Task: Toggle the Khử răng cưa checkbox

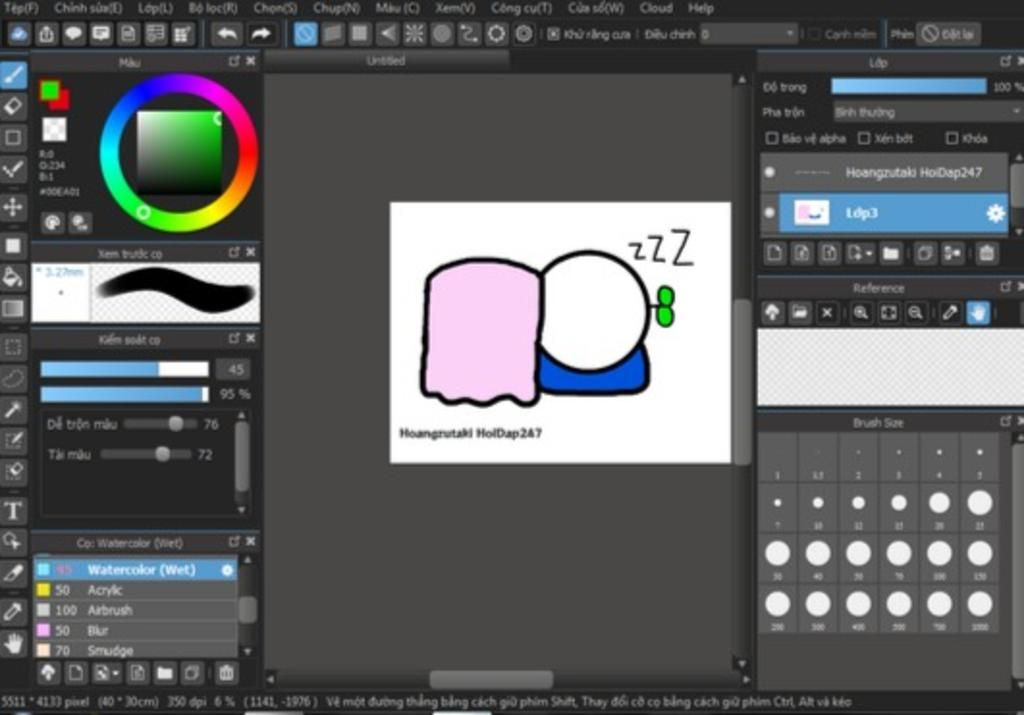Action: pyautogui.click(x=553, y=34)
